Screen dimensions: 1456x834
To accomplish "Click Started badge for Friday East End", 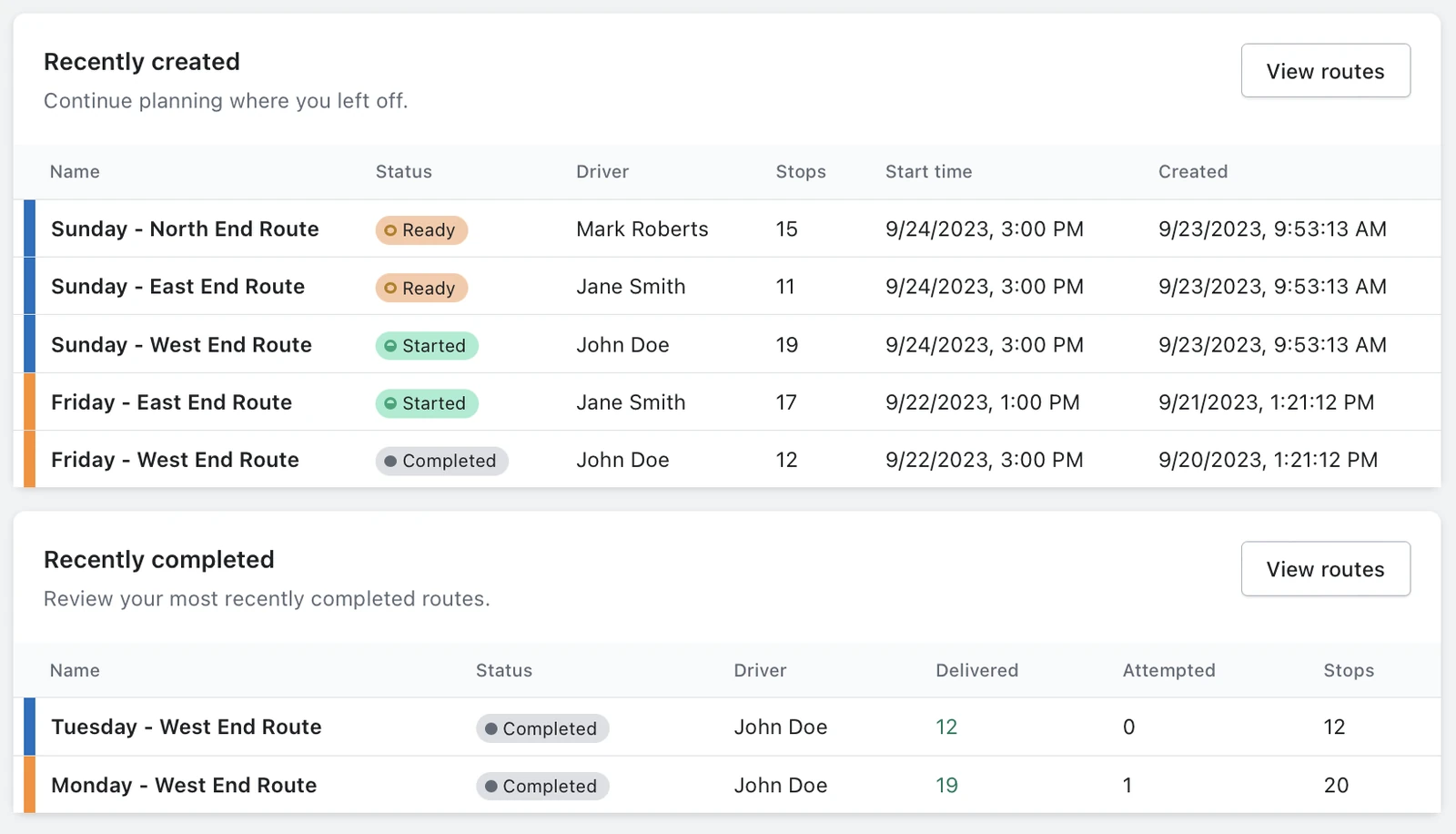I will [x=427, y=403].
